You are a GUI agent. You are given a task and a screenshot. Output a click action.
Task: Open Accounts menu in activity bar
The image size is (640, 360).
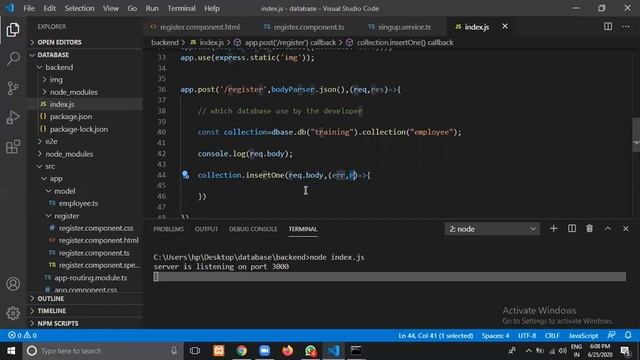click(x=13, y=284)
